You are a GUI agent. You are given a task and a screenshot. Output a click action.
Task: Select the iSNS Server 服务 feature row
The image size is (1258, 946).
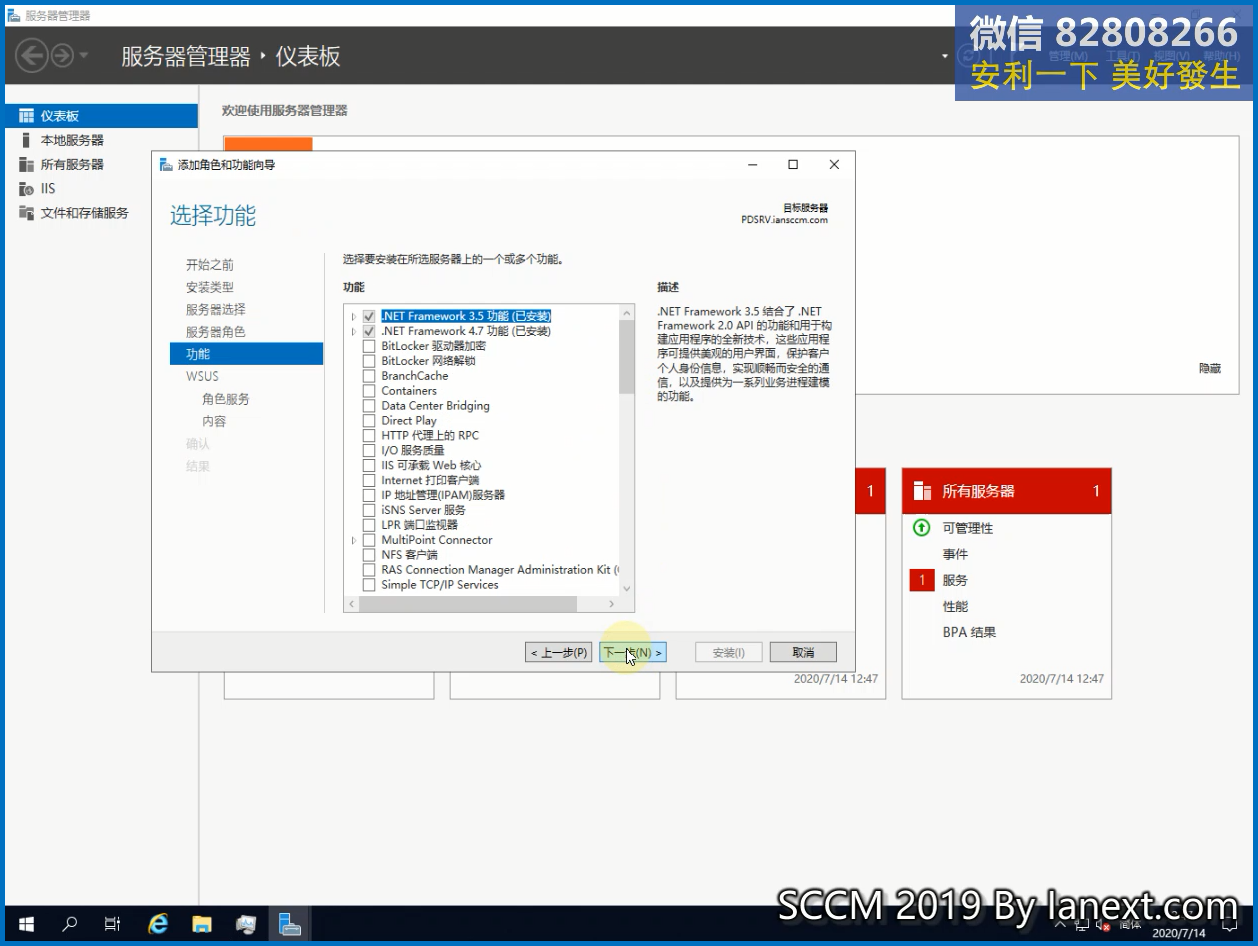[x=423, y=510]
